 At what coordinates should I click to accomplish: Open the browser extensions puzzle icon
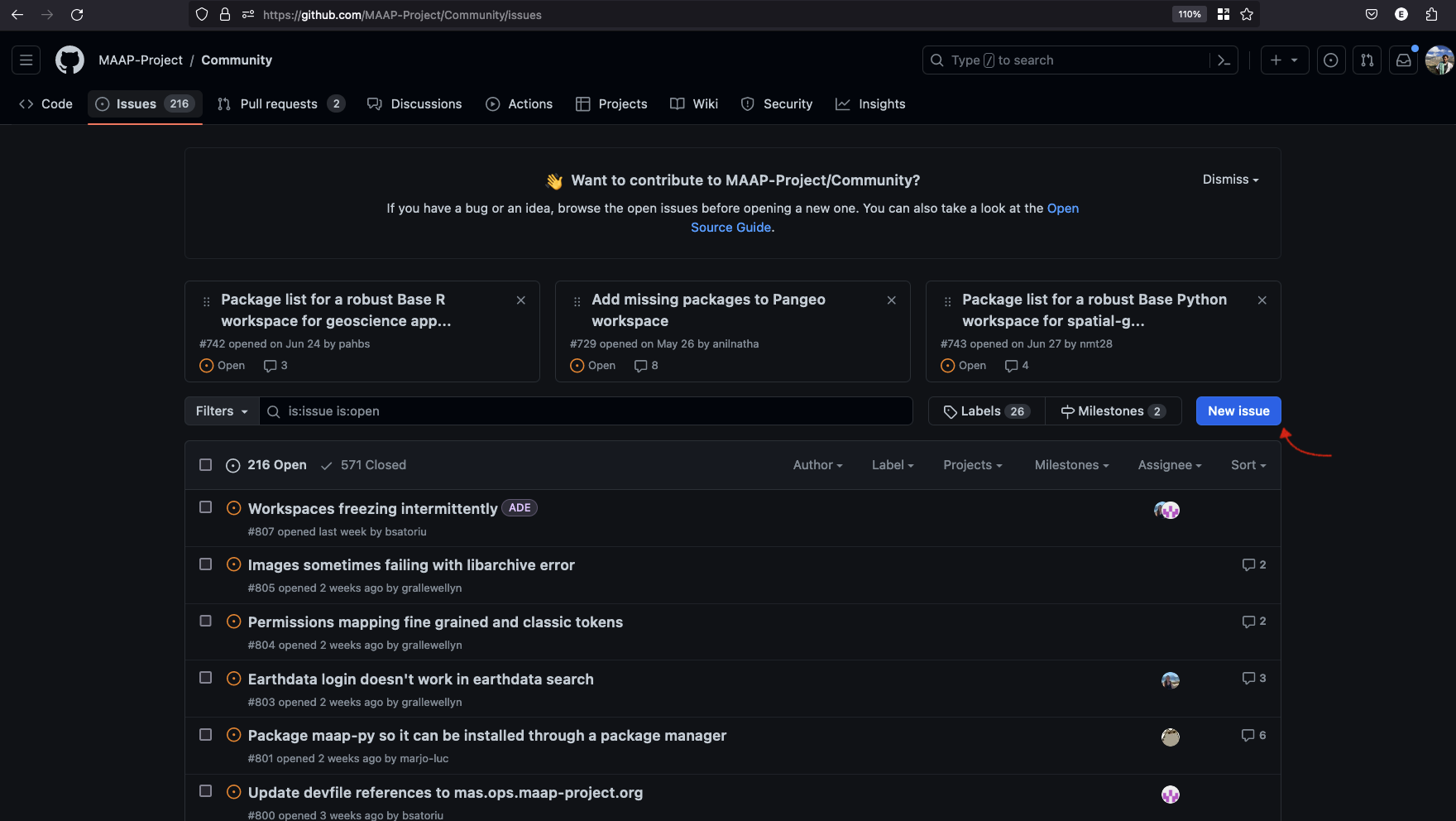tap(1432, 14)
